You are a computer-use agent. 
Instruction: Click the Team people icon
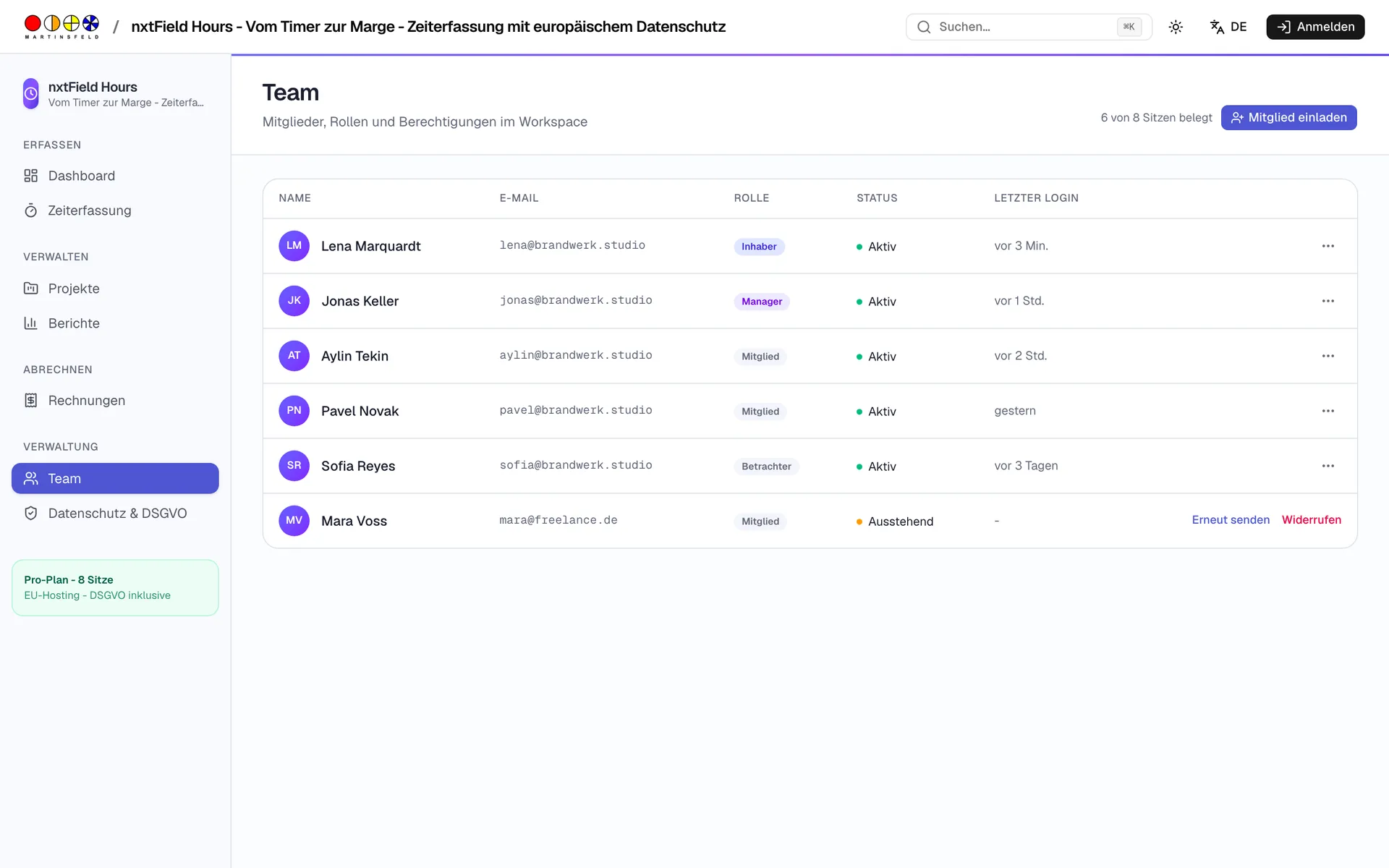[x=30, y=479]
